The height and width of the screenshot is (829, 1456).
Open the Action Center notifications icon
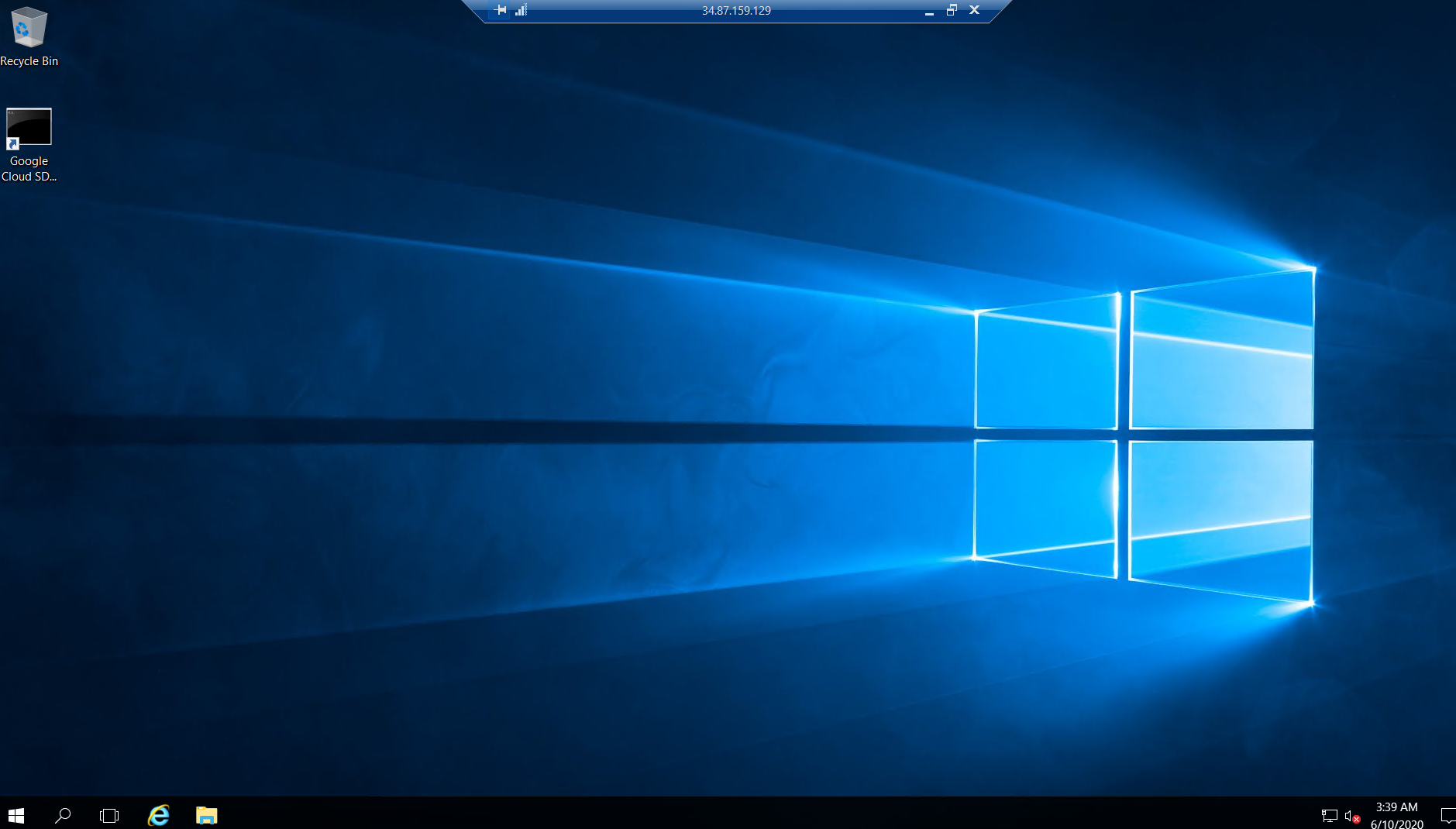[x=1446, y=816]
